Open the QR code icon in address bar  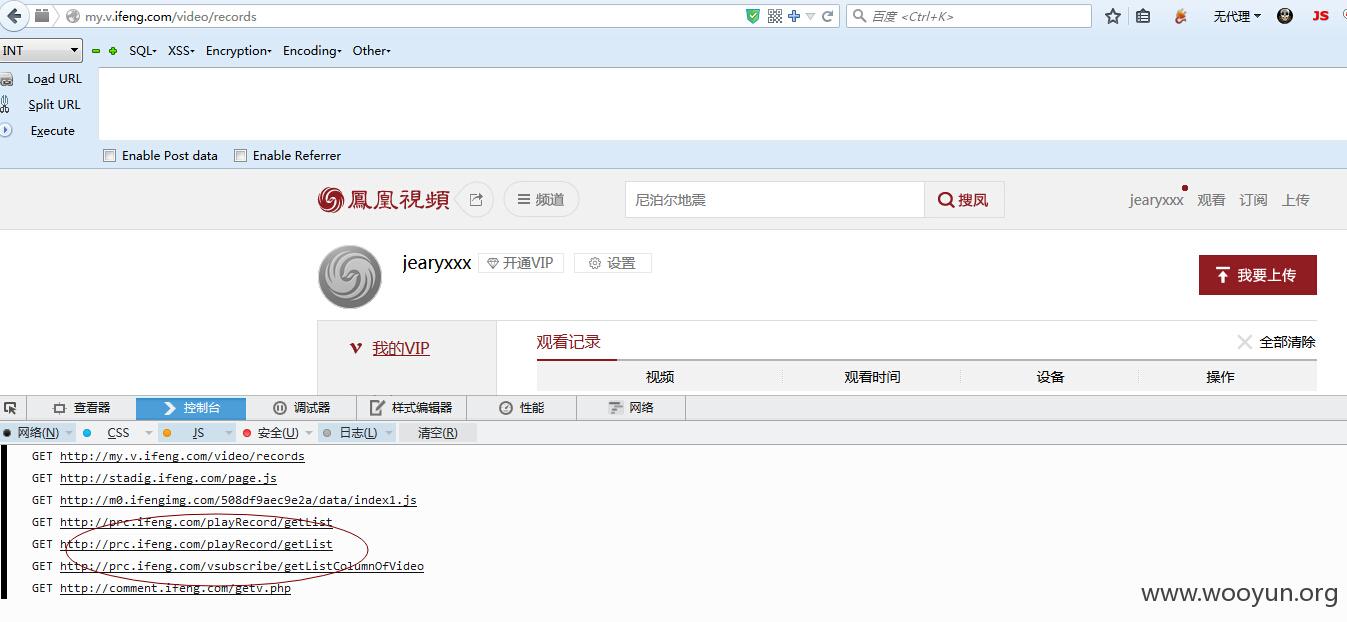pos(775,16)
